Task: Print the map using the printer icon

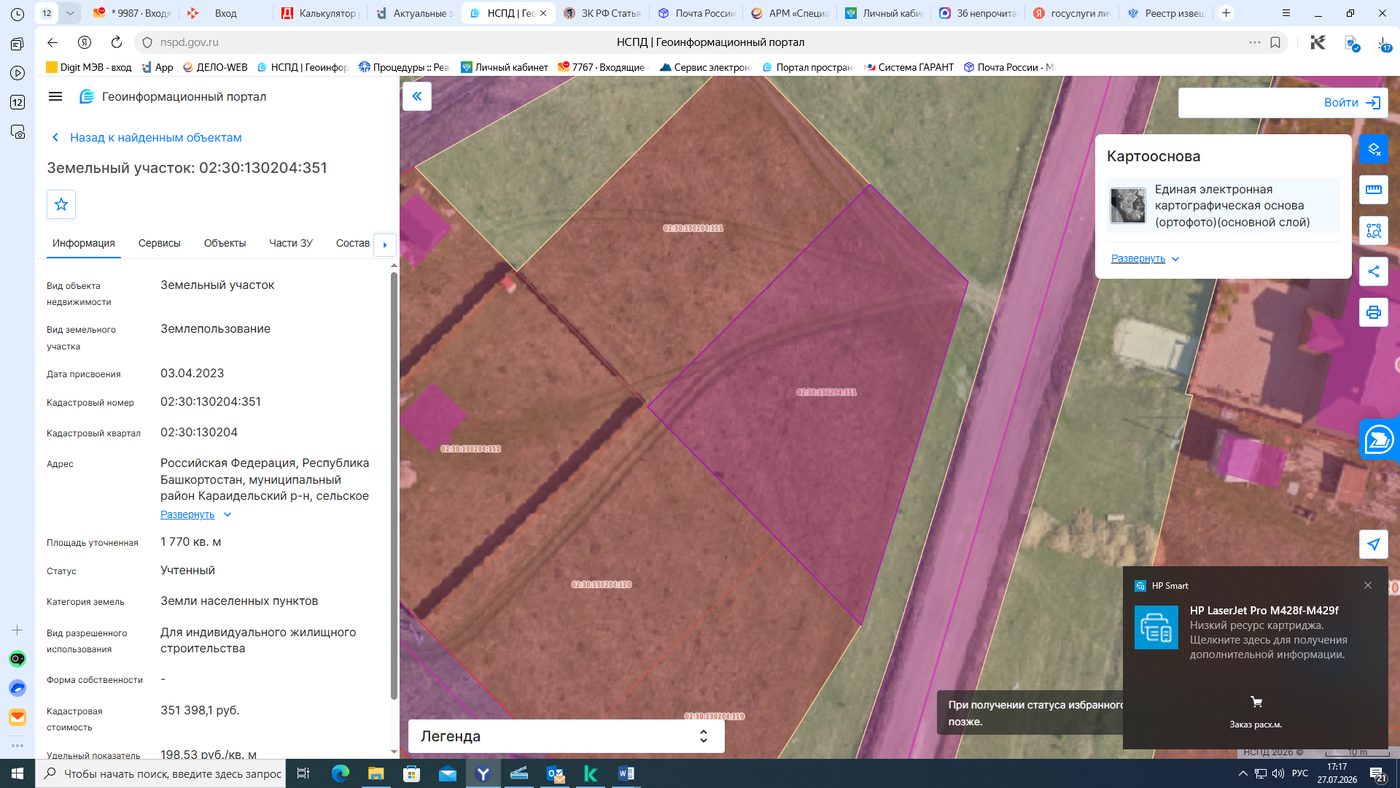Action: pyautogui.click(x=1374, y=312)
